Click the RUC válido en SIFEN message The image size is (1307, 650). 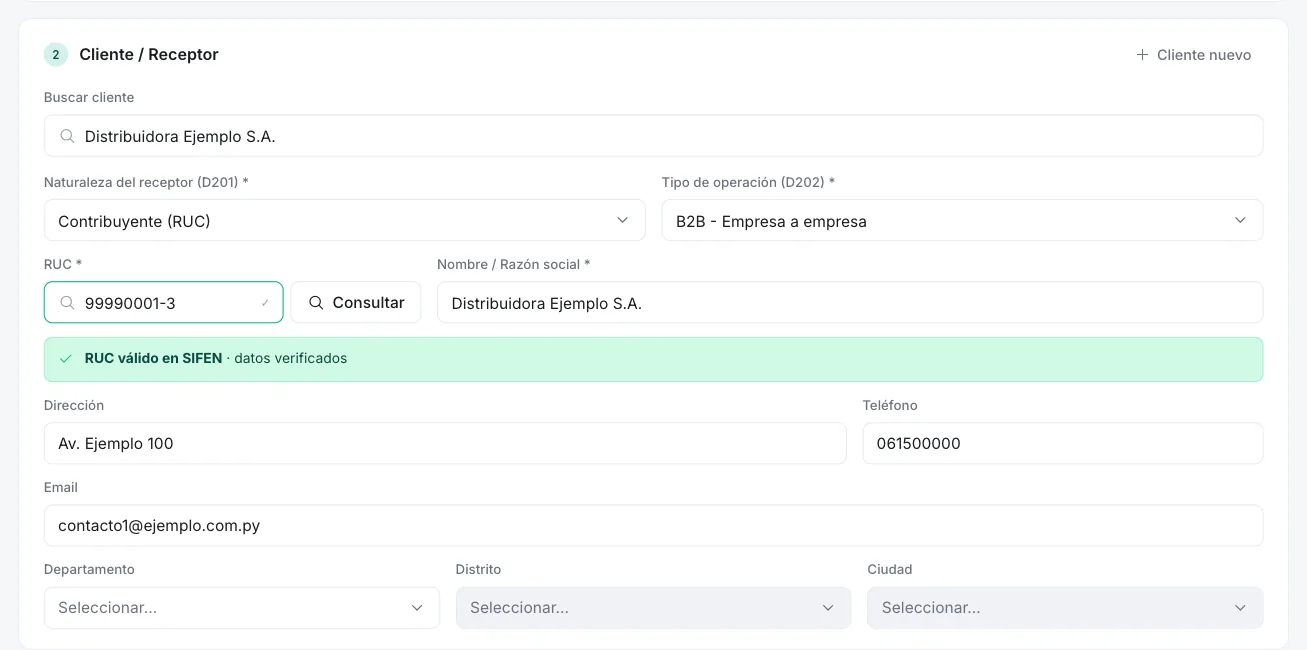653,359
